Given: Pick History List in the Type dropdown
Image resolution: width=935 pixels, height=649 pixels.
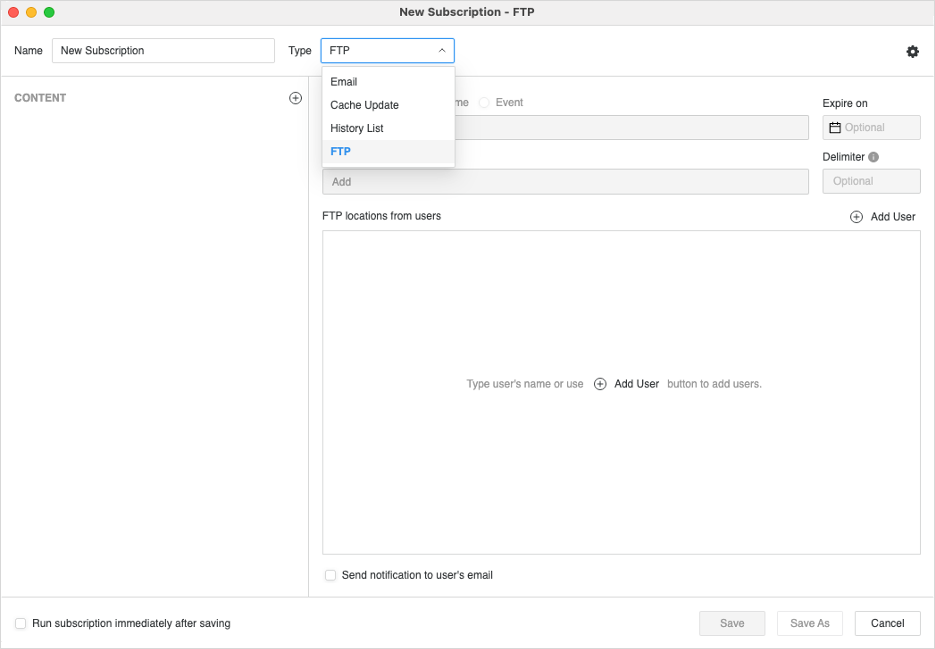Looking at the screenshot, I should point(357,128).
